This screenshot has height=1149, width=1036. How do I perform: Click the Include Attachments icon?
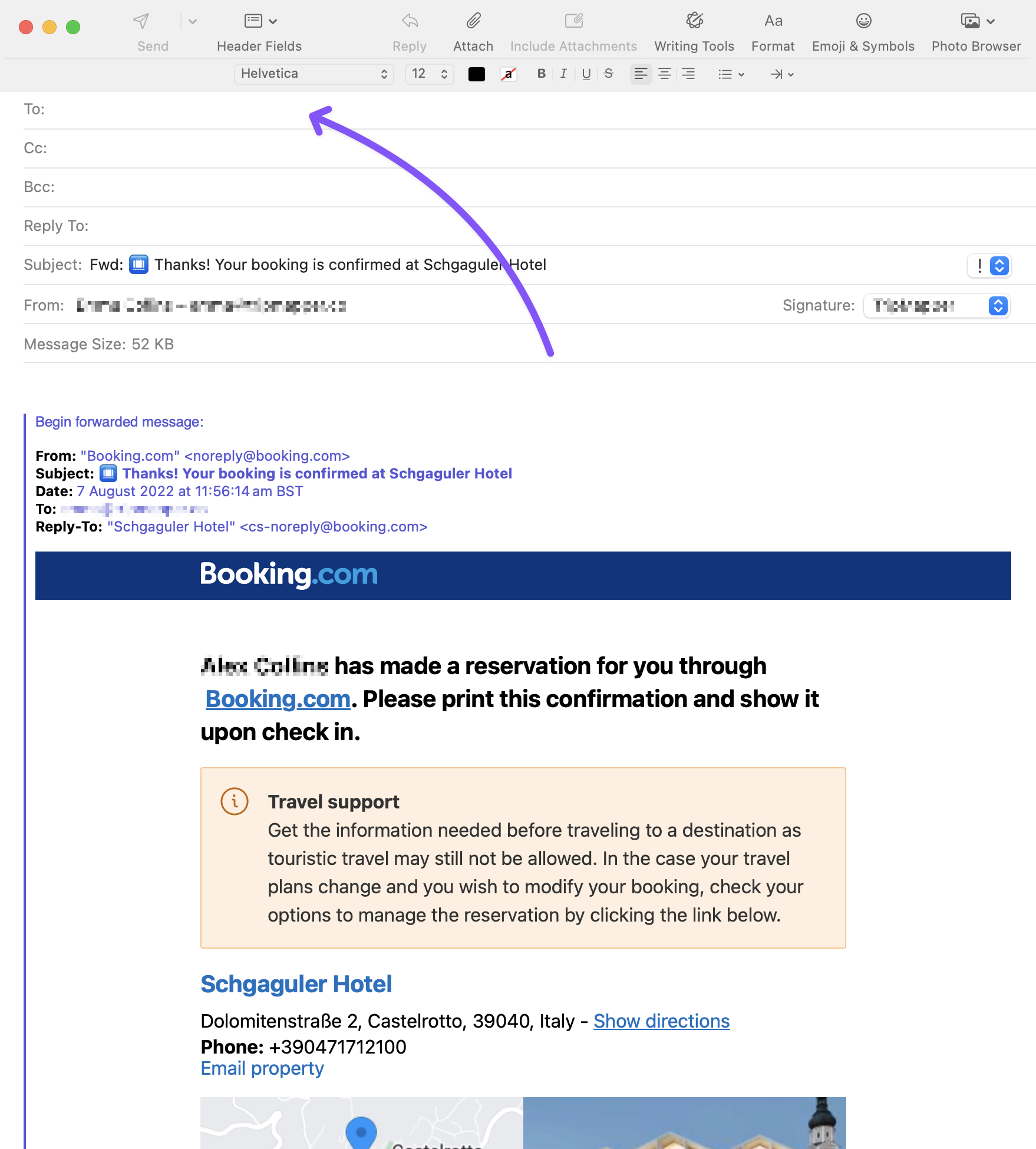click(x=573, y=21)
